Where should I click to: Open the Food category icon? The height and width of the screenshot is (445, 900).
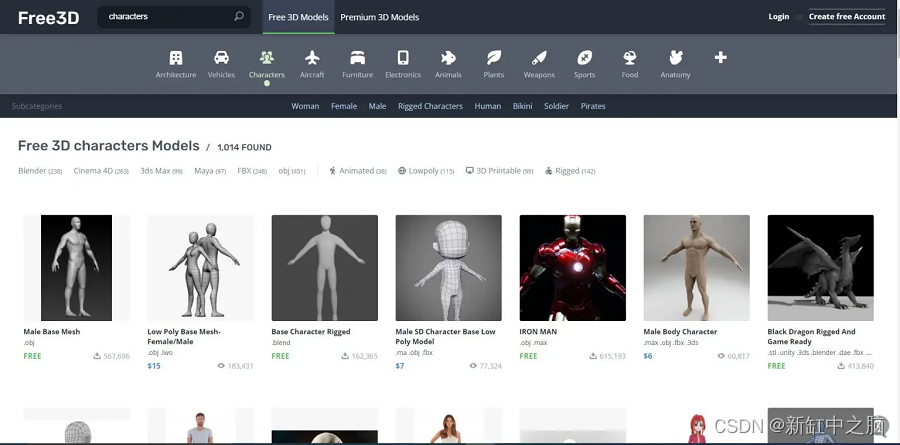pyautogui.click(x=630, y=57)
